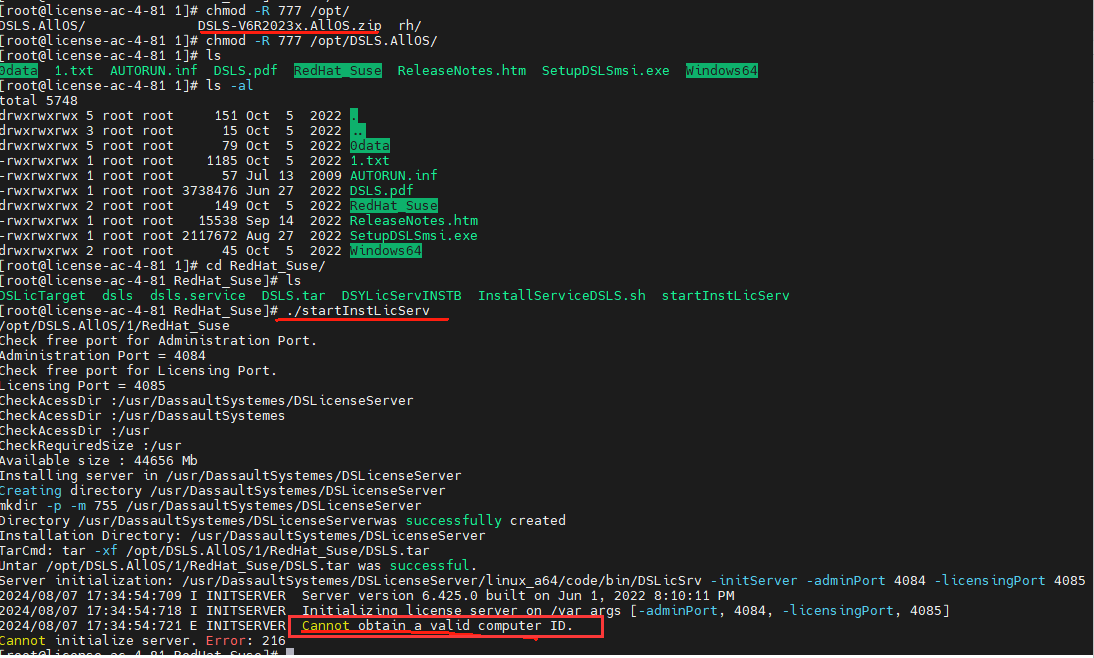The width and height of the screenshot is (1094, 658).
Task: Click the 2117672 file size value
Action: (x=210, y=235)
